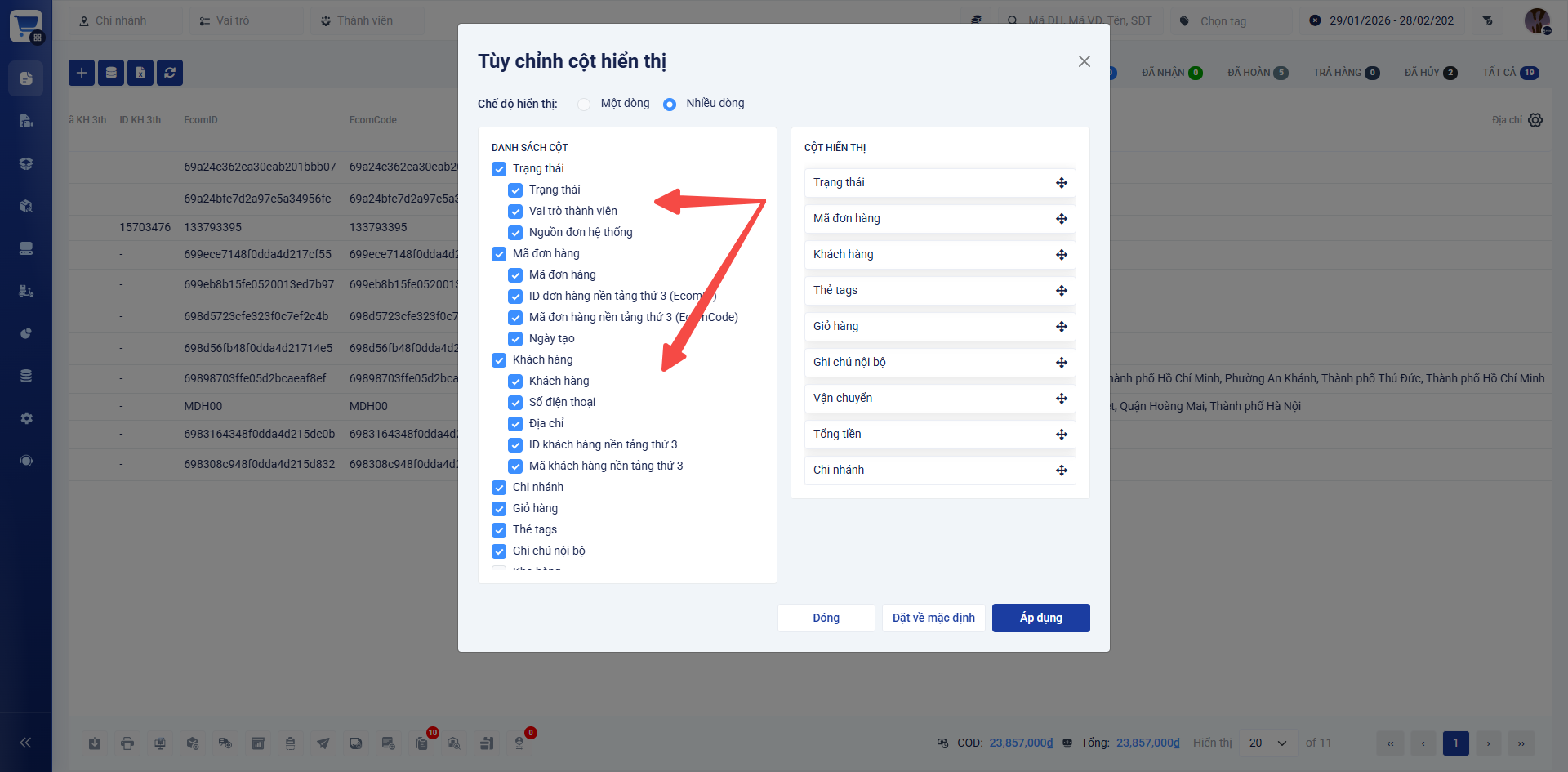Click the paper plane send icon
The image size is (1568, 772).
tap(323, 743)
